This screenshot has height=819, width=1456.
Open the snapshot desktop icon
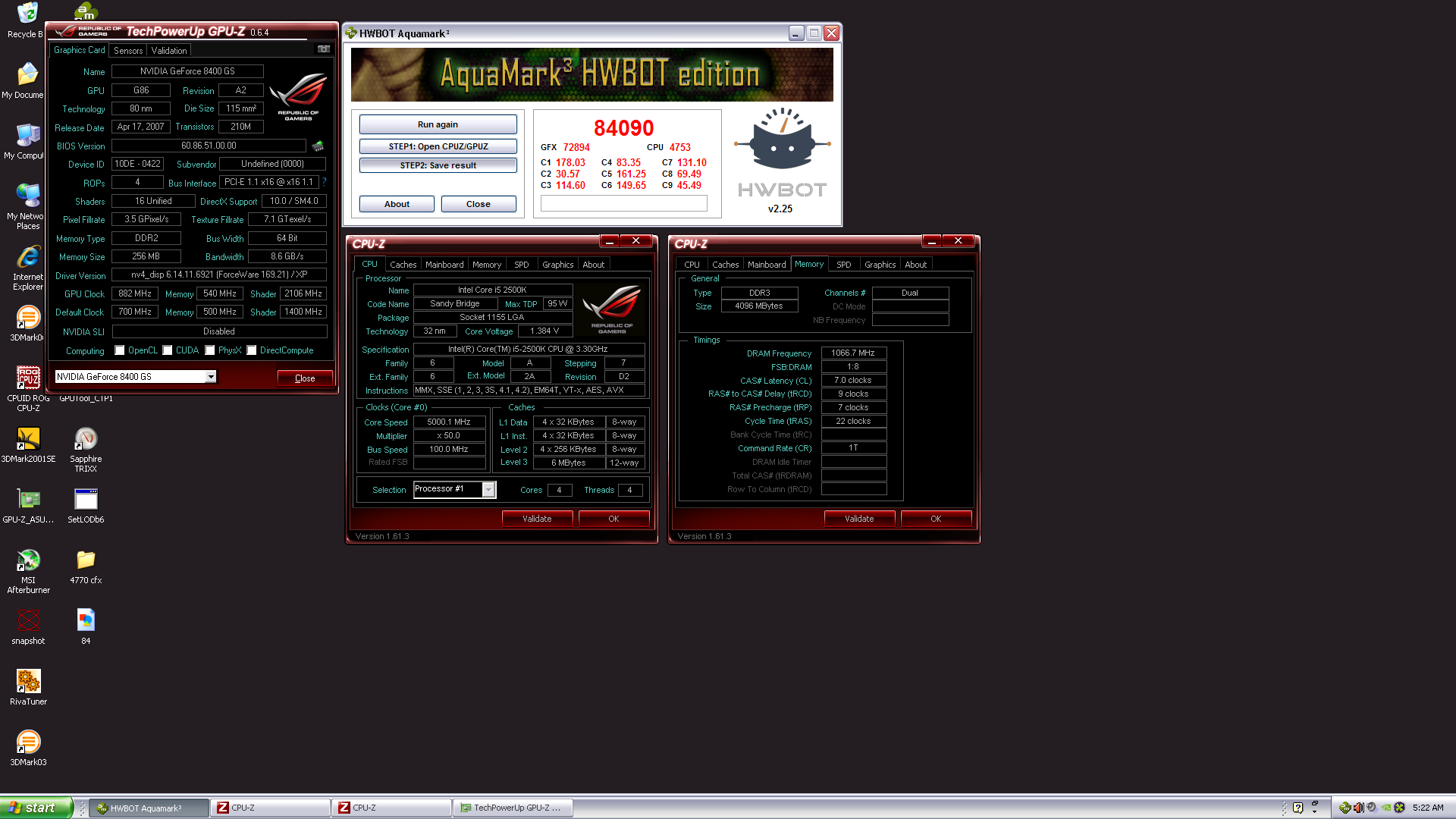click(x=28, y=627)
